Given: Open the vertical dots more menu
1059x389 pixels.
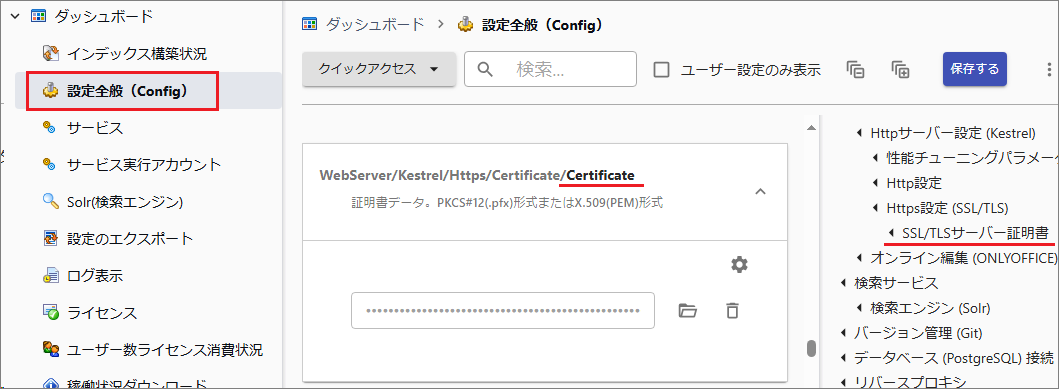Looking at the screenshot, I should pyautogui.click(x=1049, y=69).
